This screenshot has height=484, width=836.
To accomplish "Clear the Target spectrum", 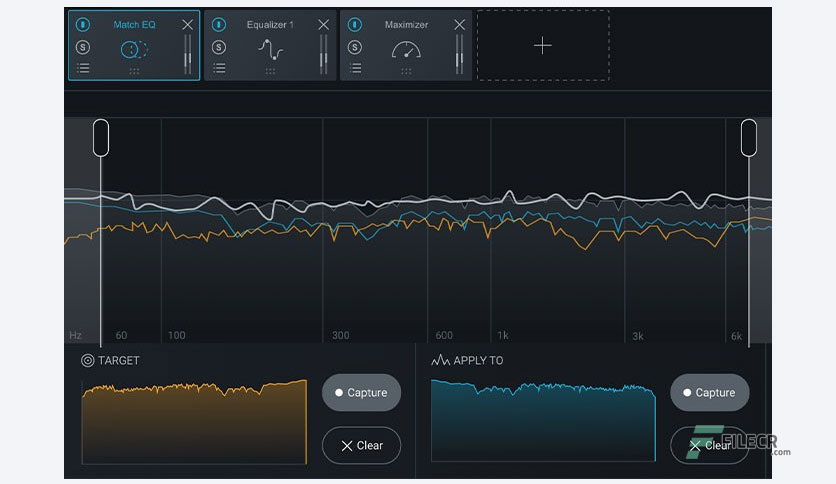I will 361,445.
